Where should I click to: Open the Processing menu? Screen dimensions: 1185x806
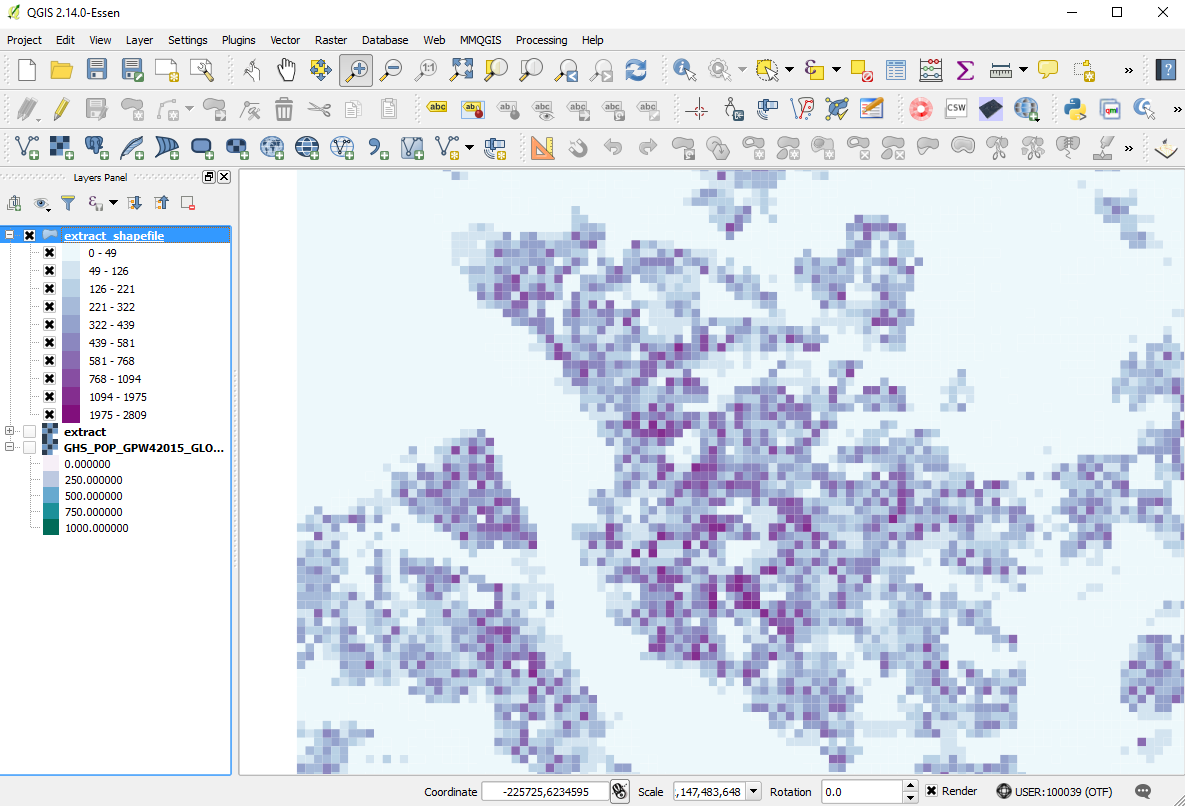point(541,40)
